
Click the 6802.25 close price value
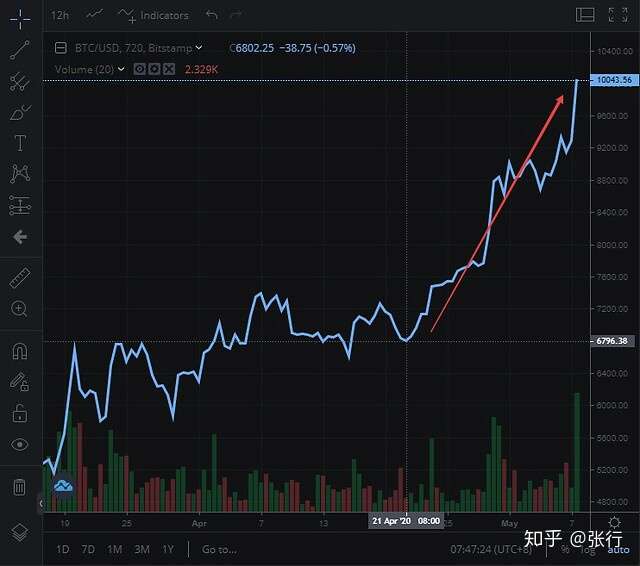[255, 48]
